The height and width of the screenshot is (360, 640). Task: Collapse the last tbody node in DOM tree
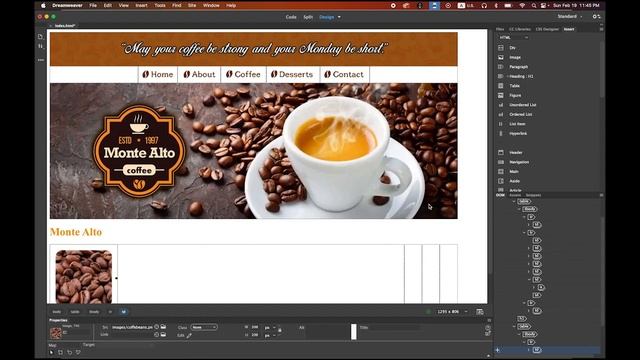(520, 334)
